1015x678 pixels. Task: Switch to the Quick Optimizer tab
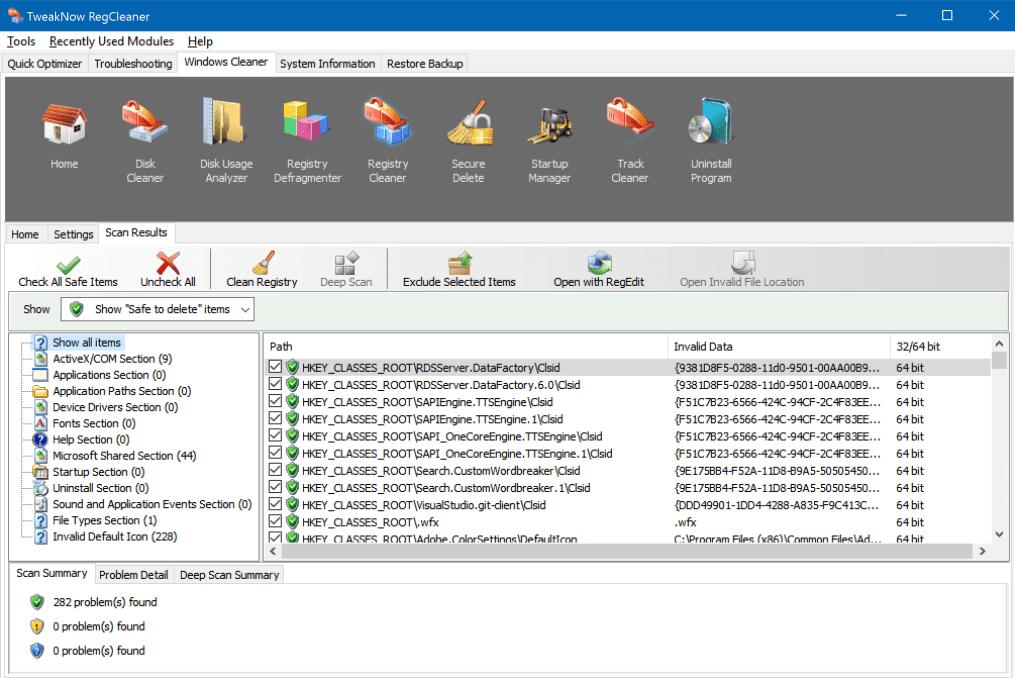tap(45, 63)
